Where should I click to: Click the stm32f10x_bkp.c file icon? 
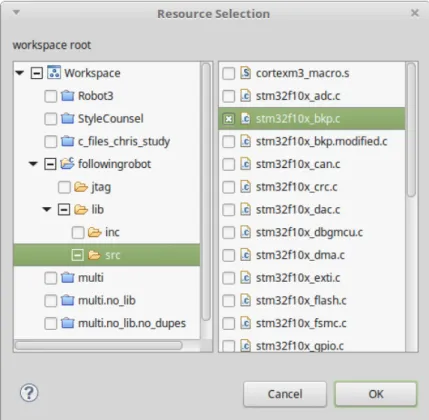(246, 119)
